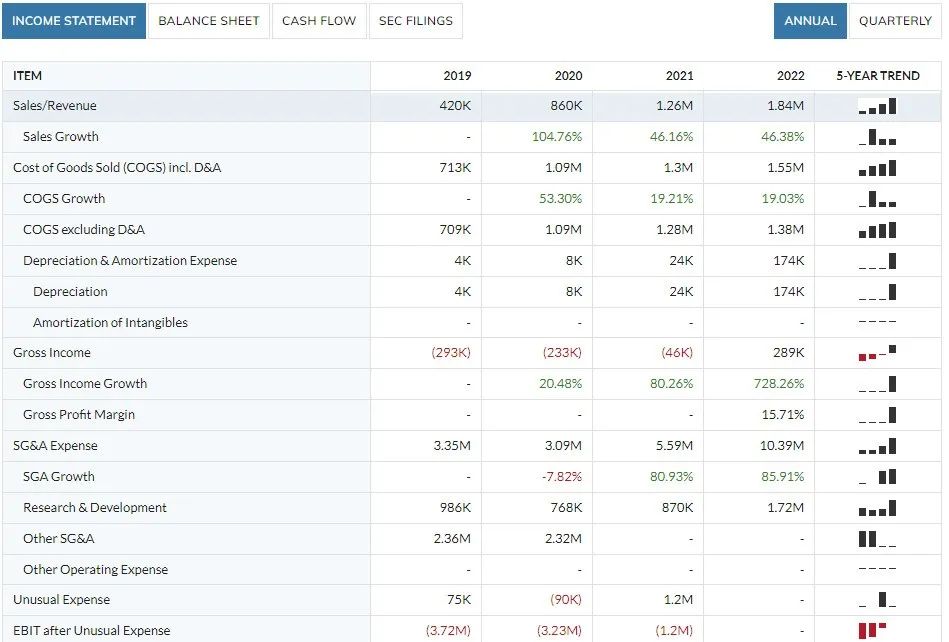Screen dimensions: 949x642
Task: Click the 5-YEAR TREND column header
Action: [878, 76]
